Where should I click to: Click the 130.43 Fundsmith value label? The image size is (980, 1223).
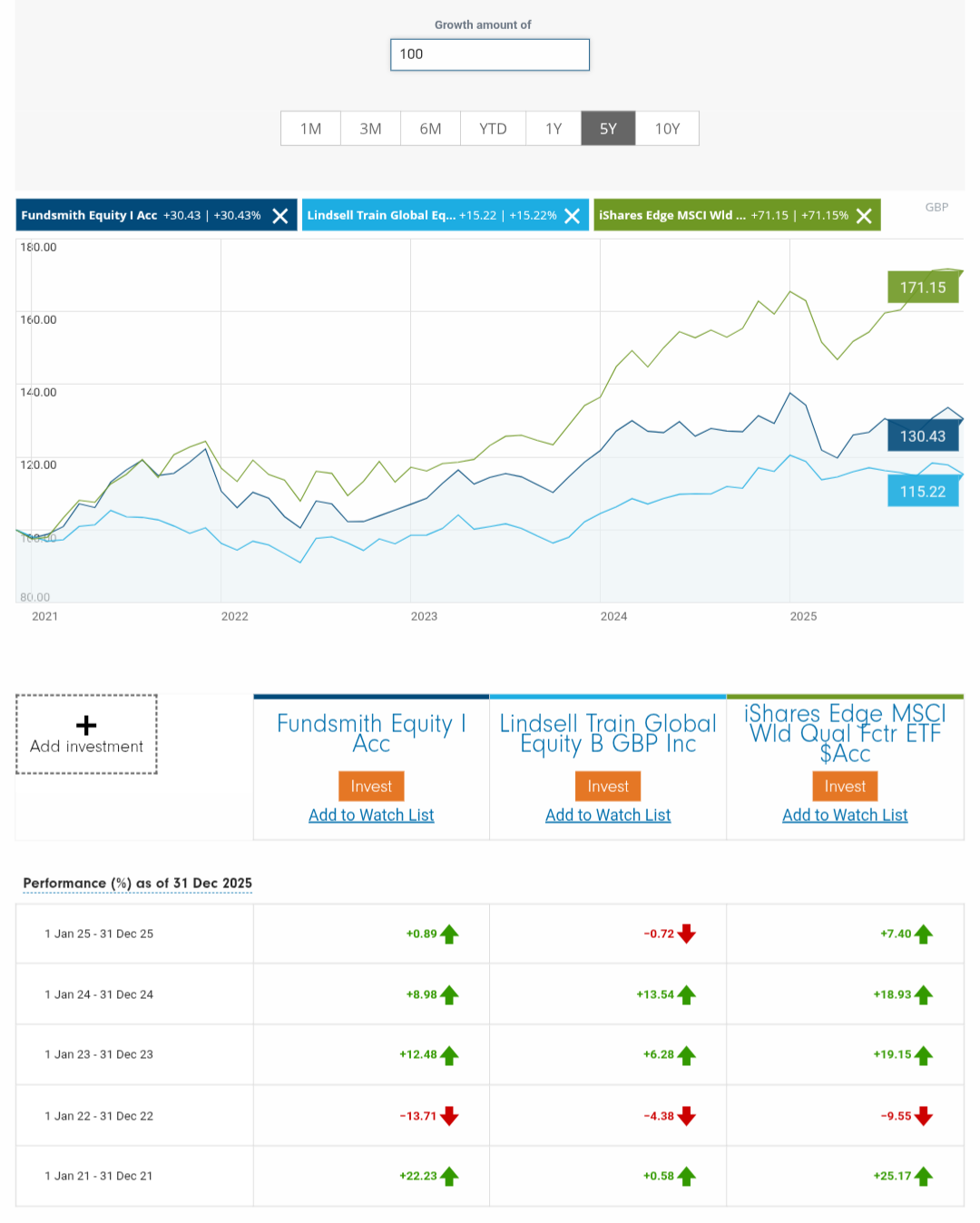click(923, 436)
